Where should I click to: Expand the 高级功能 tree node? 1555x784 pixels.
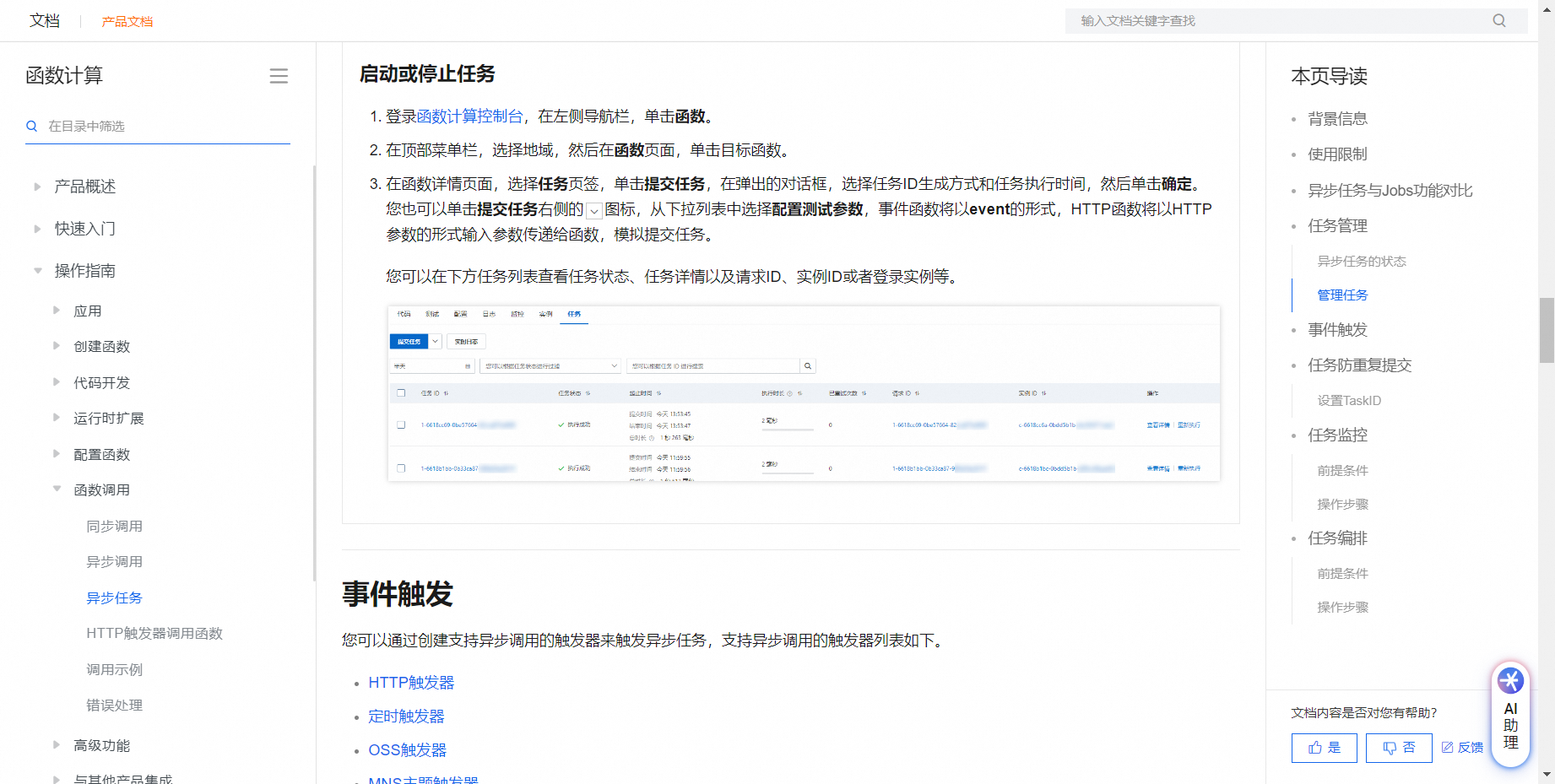[x=57, y=745]
